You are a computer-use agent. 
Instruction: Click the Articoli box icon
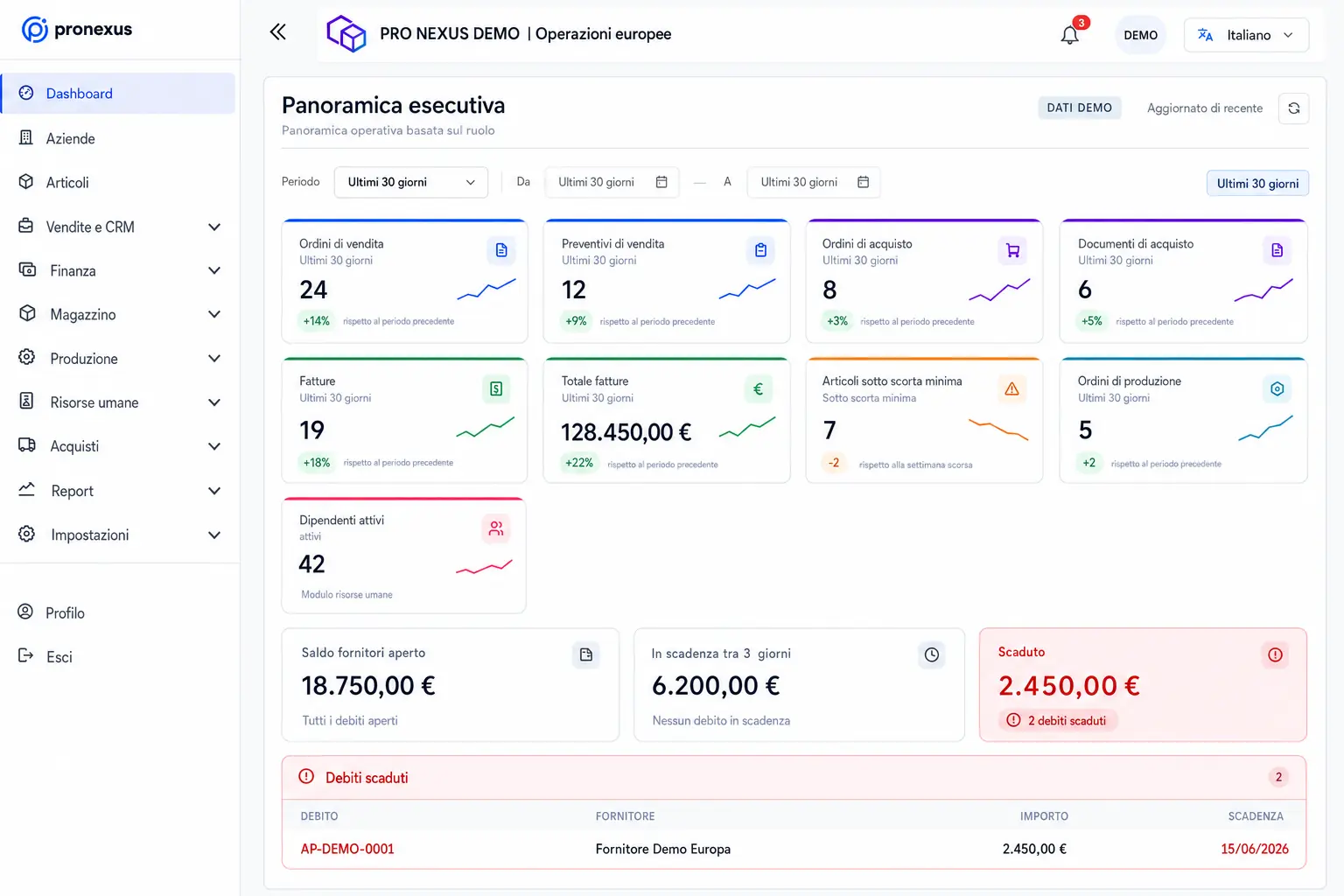coord(26,182)
